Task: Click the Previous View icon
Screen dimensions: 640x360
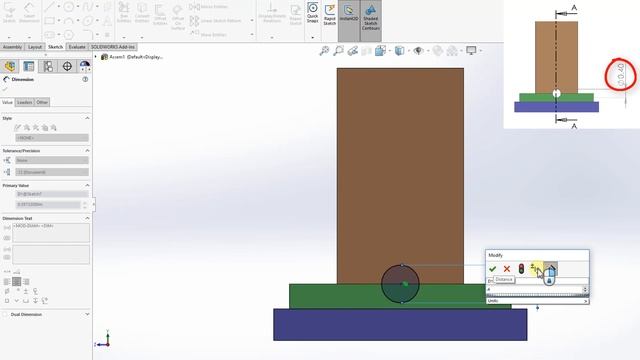Action: click(353, 51)
